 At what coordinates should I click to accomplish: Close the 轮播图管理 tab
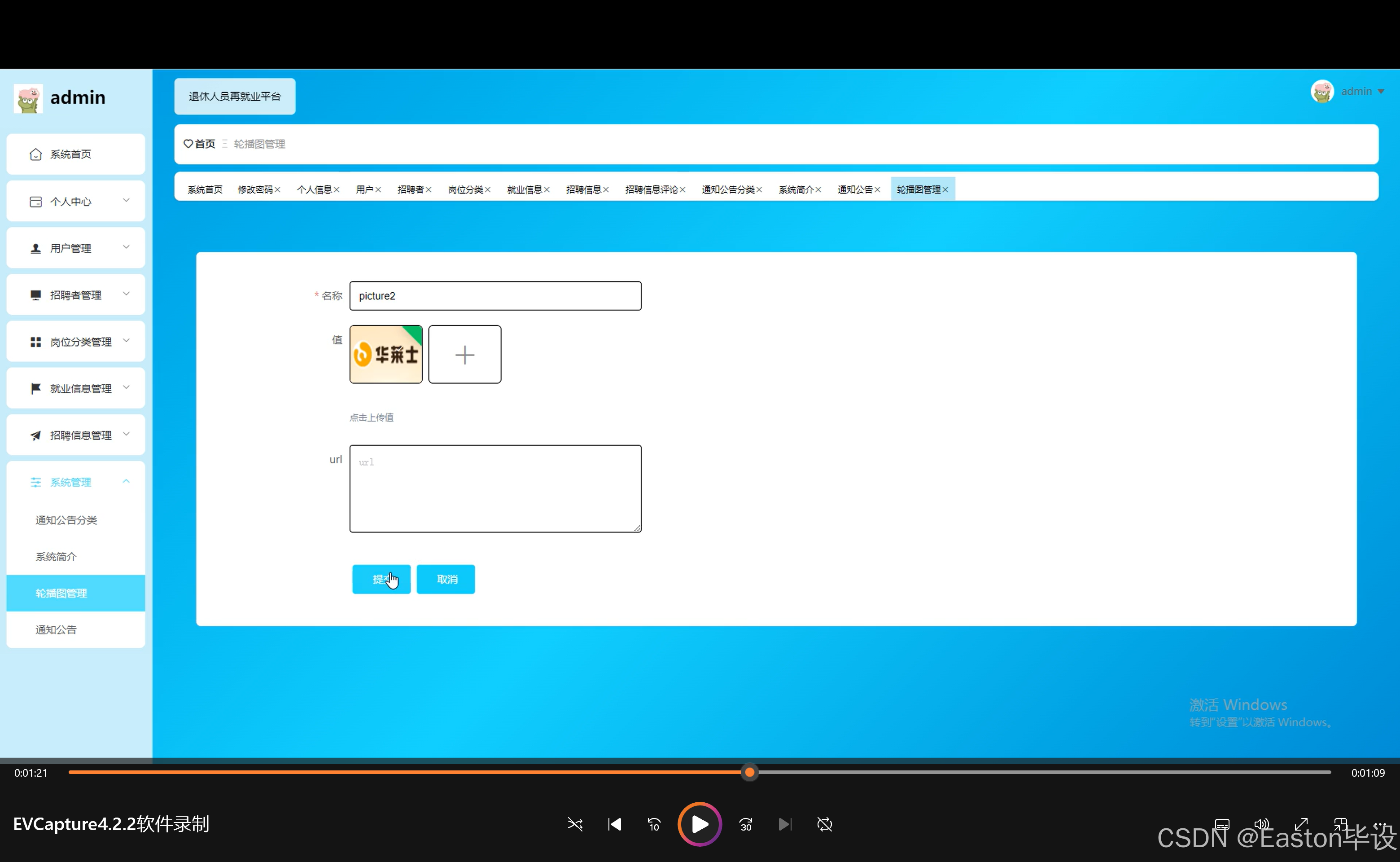[x=945, y=190]
